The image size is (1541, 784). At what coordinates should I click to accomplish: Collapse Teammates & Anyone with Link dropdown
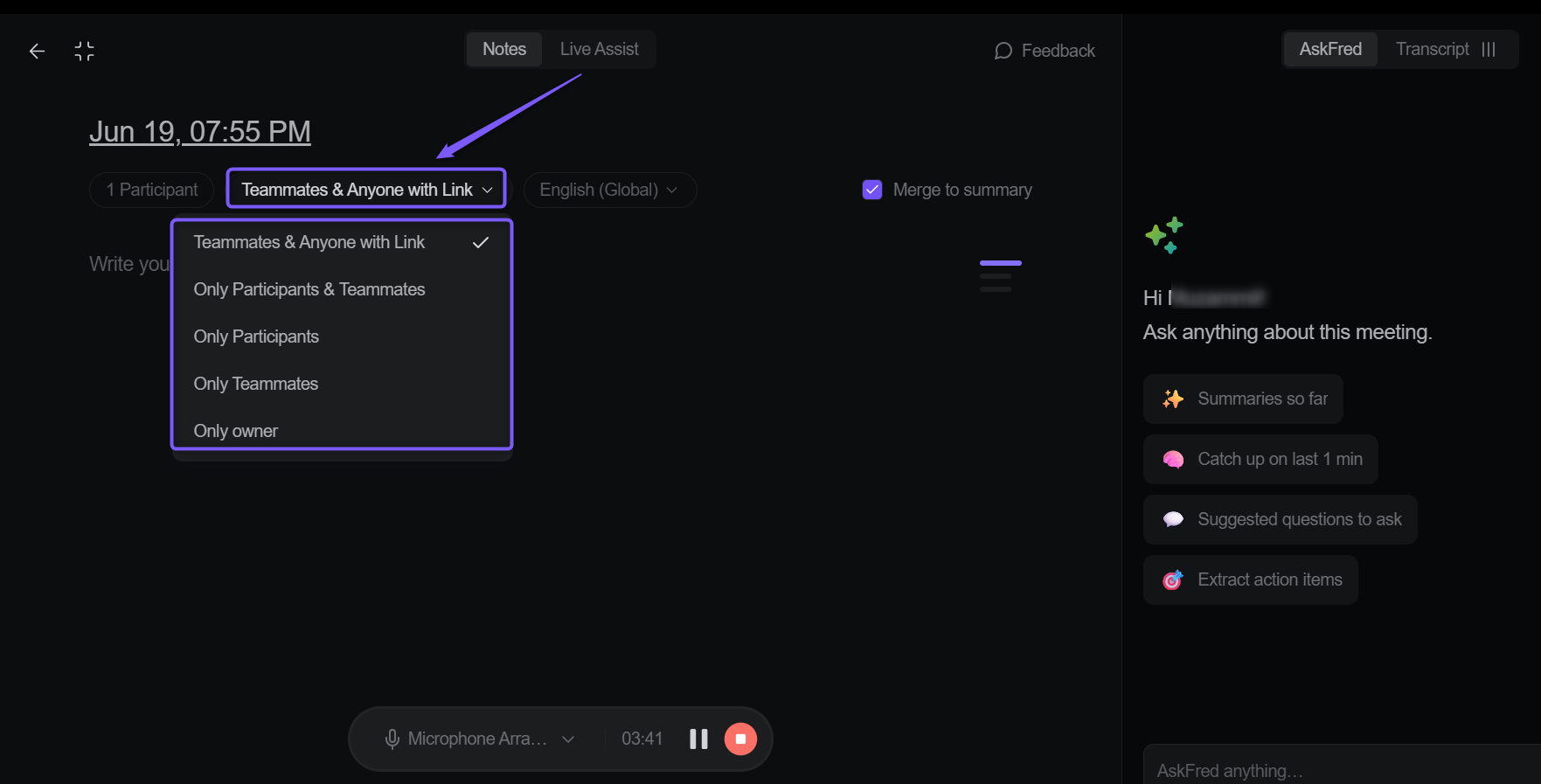click(x=366, y=190)
